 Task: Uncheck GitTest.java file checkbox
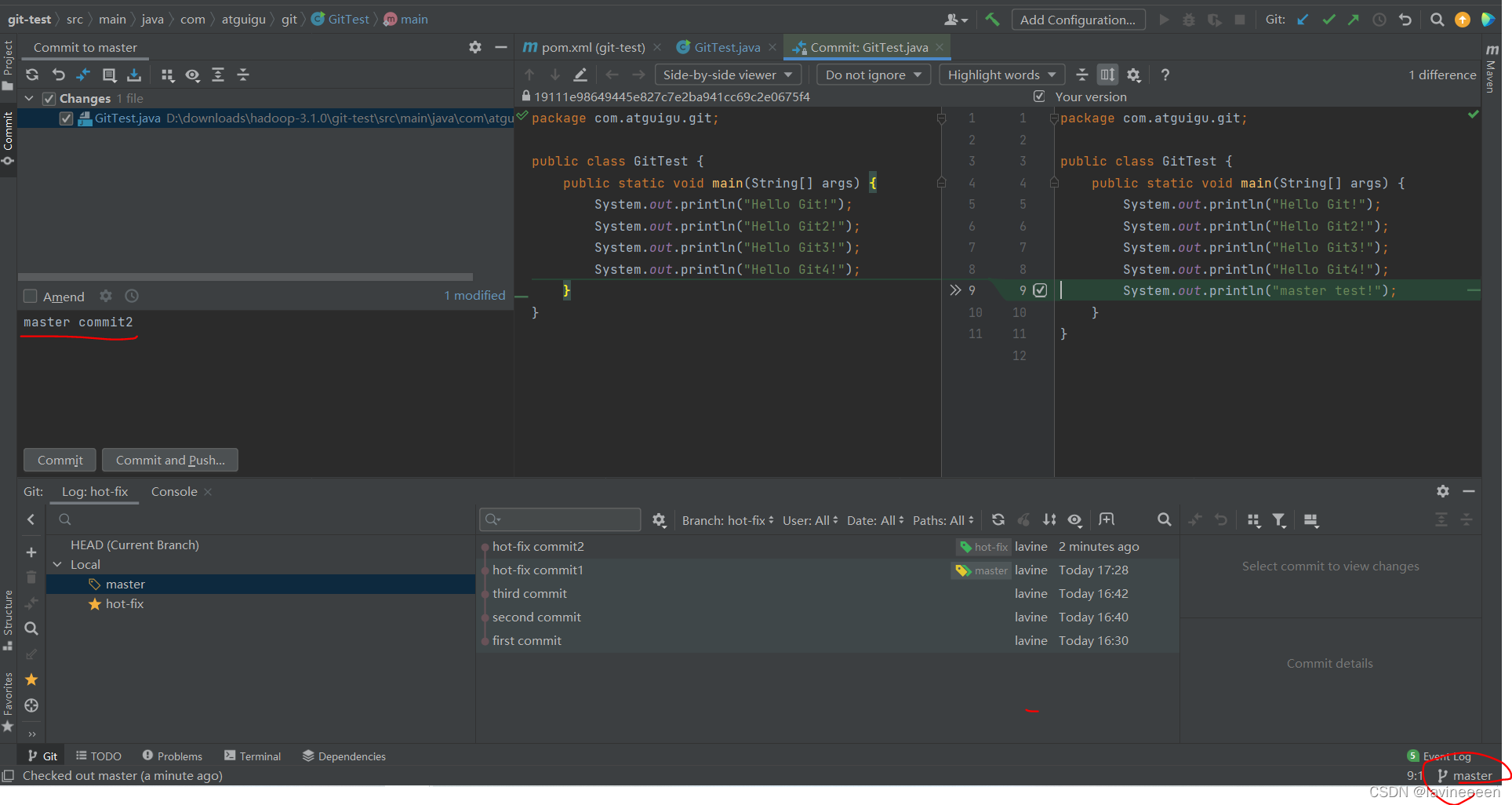point(66,118)
